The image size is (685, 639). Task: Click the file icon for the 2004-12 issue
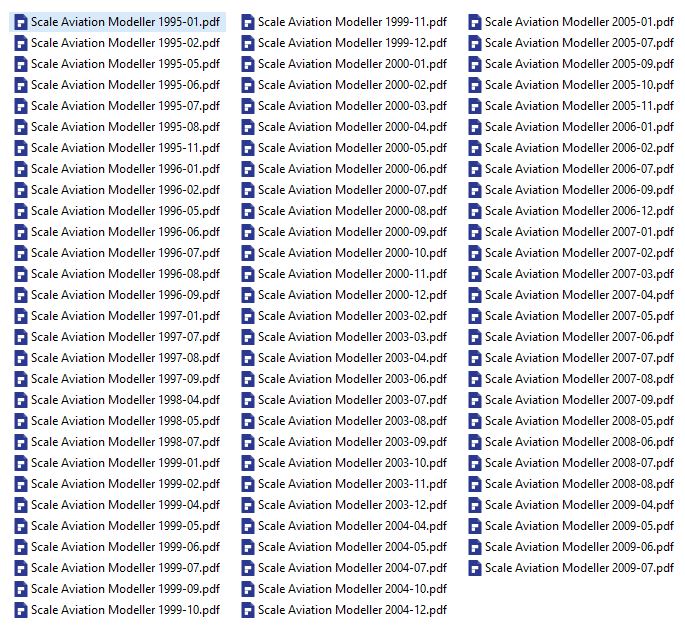[x=248, y=610]
